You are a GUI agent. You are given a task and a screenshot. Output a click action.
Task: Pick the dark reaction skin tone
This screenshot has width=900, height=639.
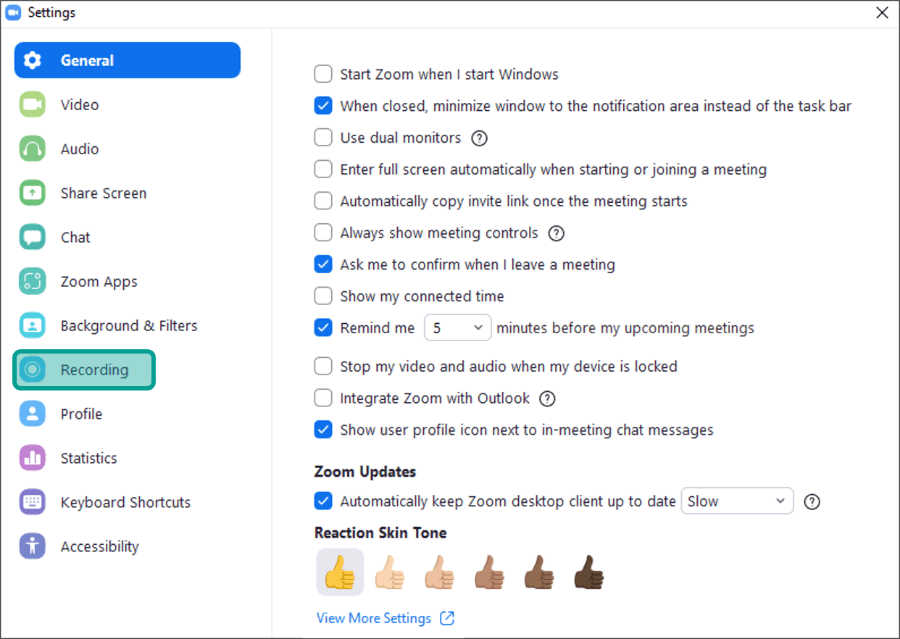[x=589, y=572]
